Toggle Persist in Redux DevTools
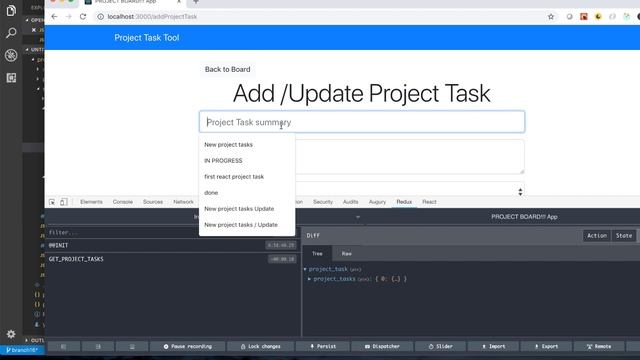Screen dimensions: 640x360 (322, 346)
